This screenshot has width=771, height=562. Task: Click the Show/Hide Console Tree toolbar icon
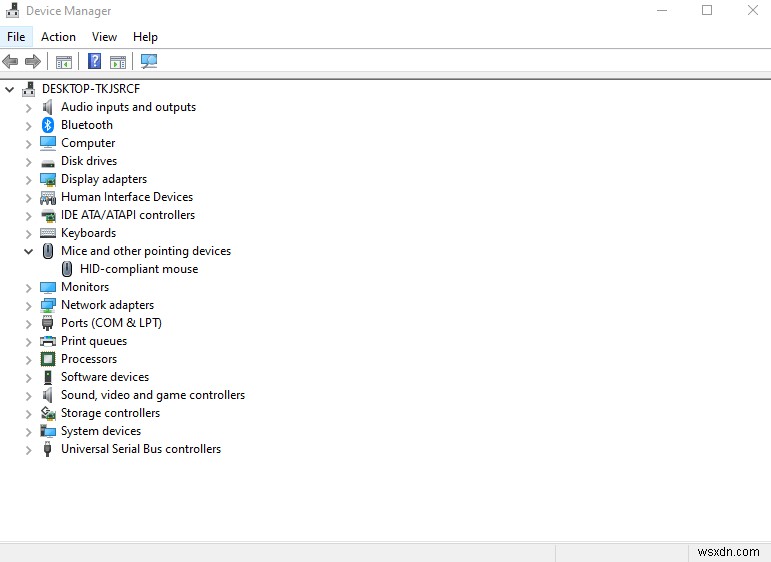coord(63,62)
